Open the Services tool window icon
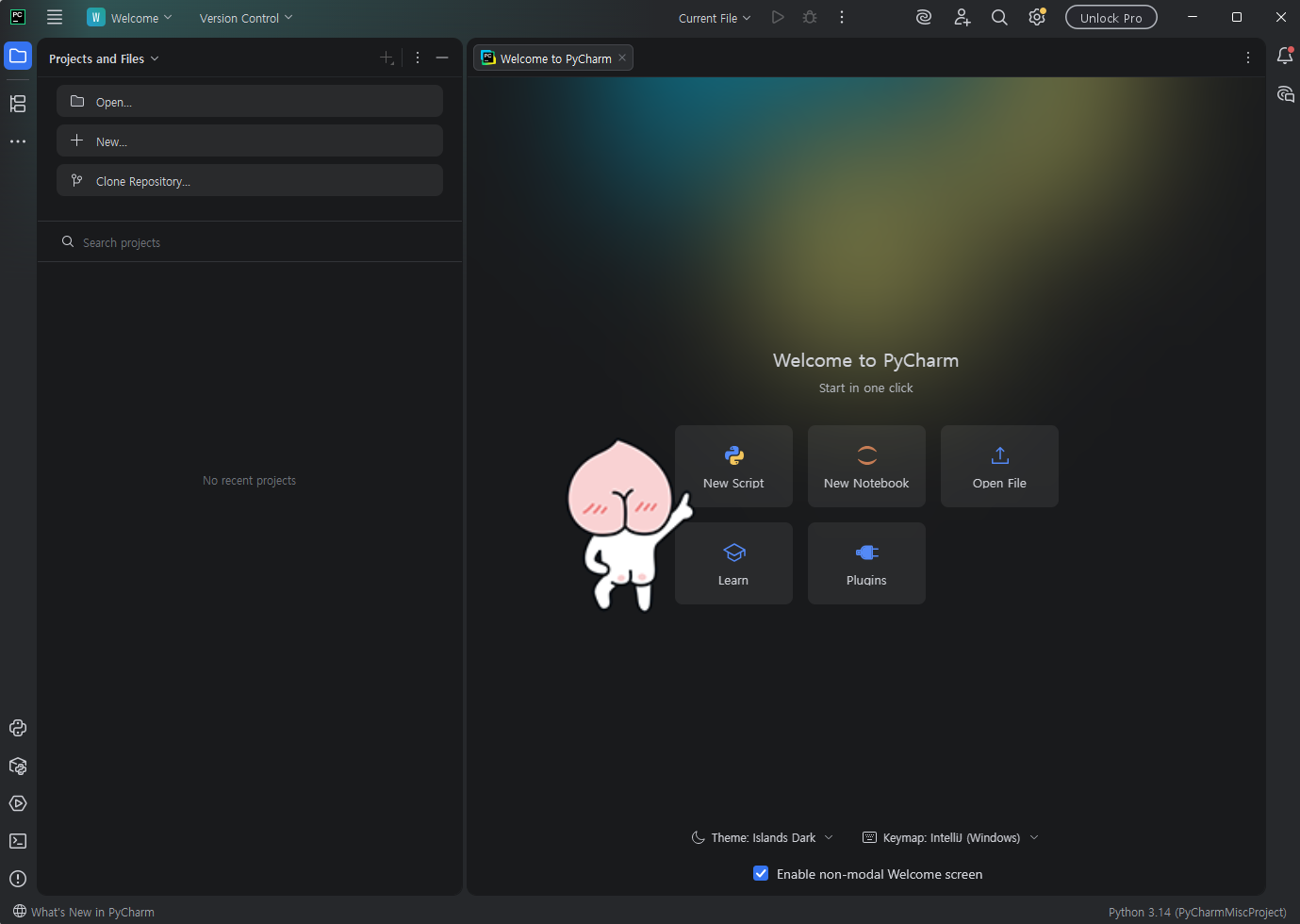The height and width of the screenshot is (924, 1300). [x=18, y=803]
